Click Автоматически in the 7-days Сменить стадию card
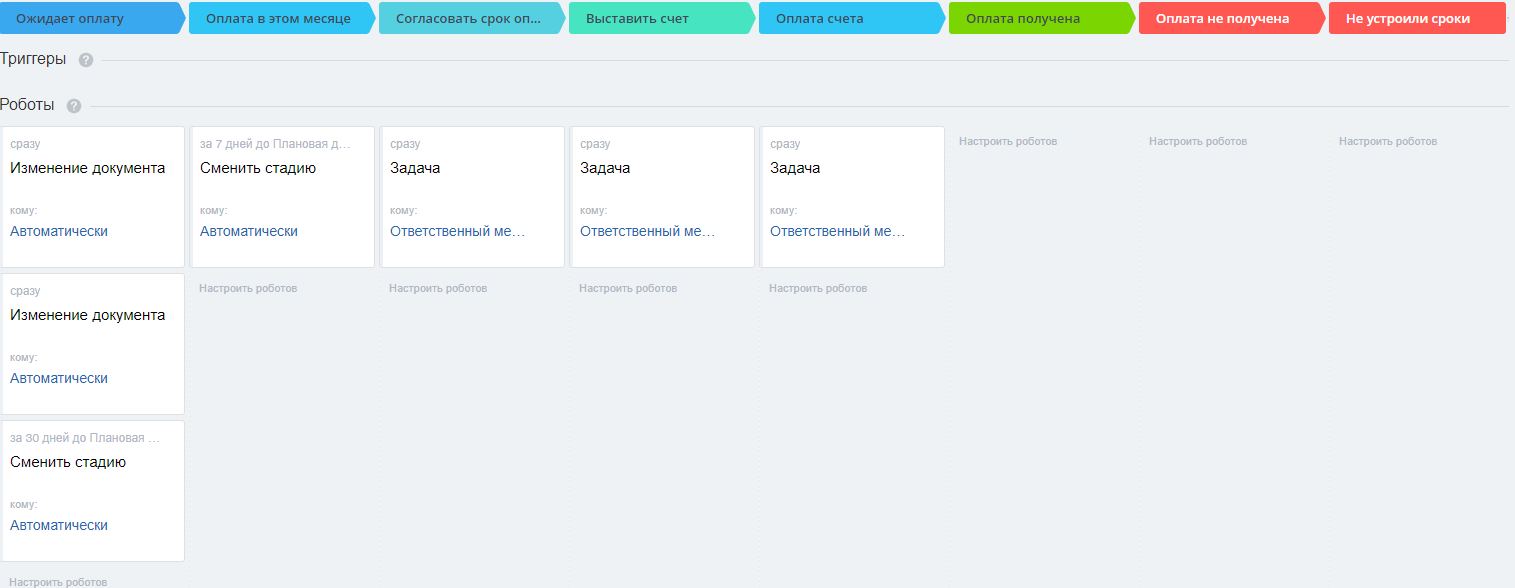 249,231
